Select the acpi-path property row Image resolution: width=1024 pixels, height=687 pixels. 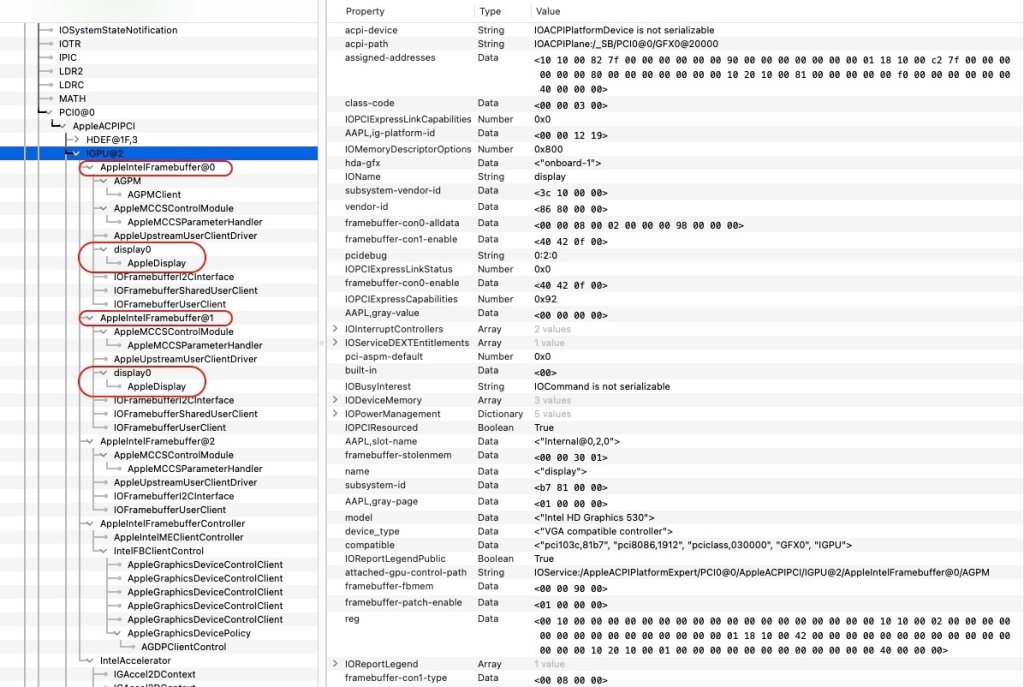[x=675, y=44]
